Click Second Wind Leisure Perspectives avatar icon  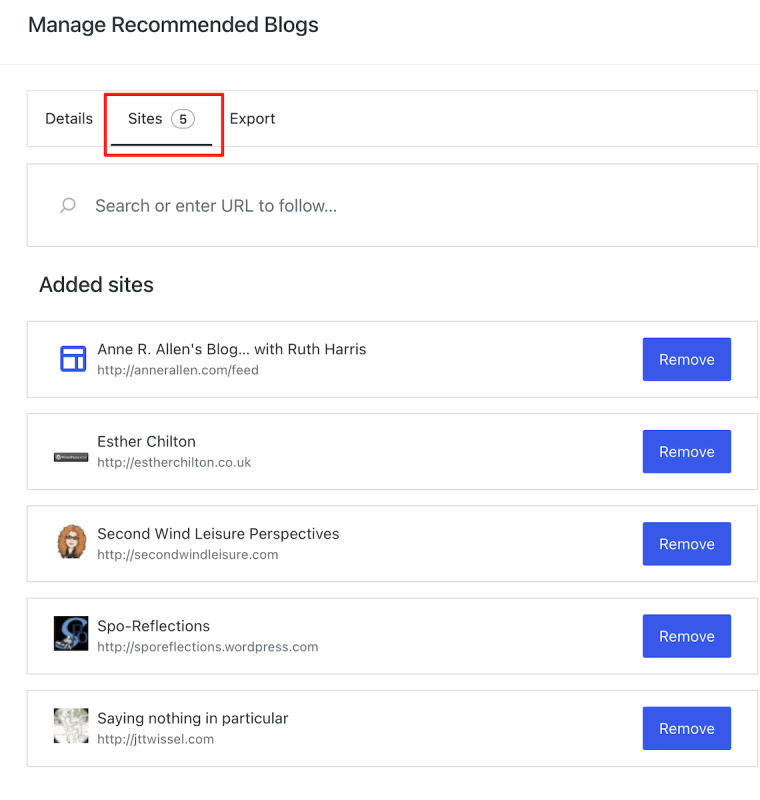tap(71, 543)
